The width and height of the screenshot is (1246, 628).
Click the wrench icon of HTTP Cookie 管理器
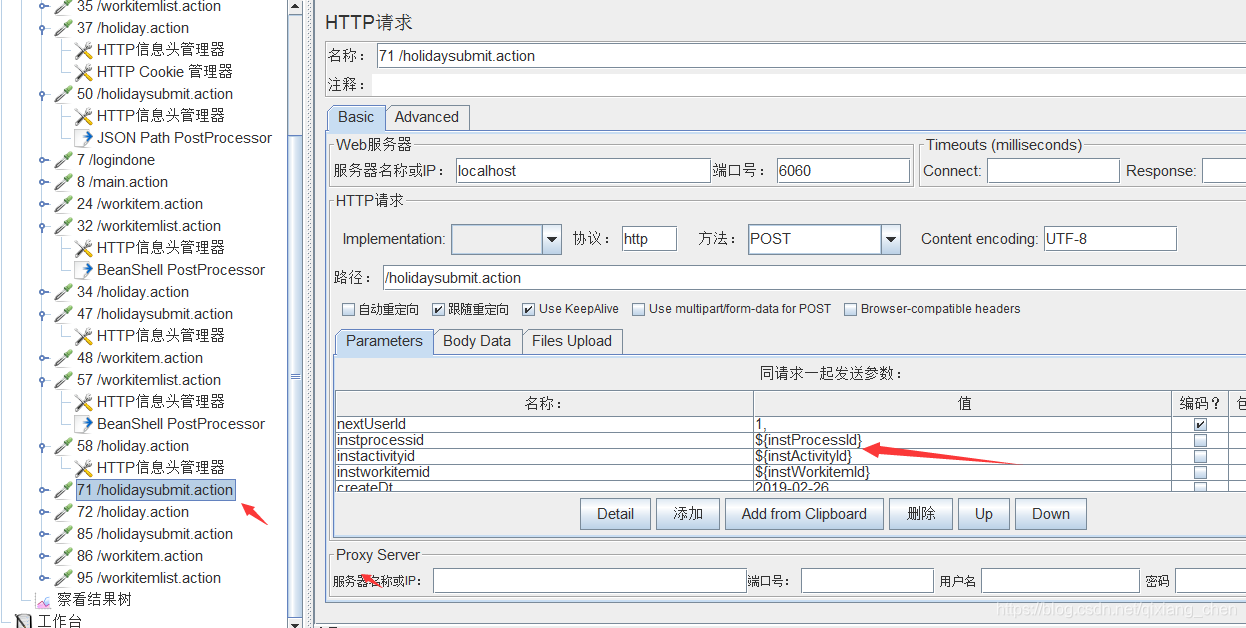(84, 72)
